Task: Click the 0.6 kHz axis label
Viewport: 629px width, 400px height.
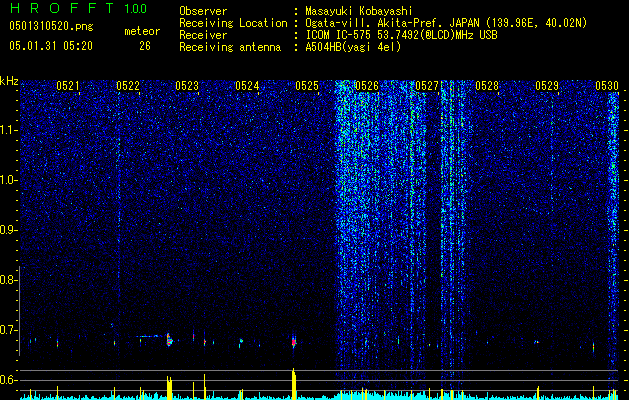Action: coord(8,380)
